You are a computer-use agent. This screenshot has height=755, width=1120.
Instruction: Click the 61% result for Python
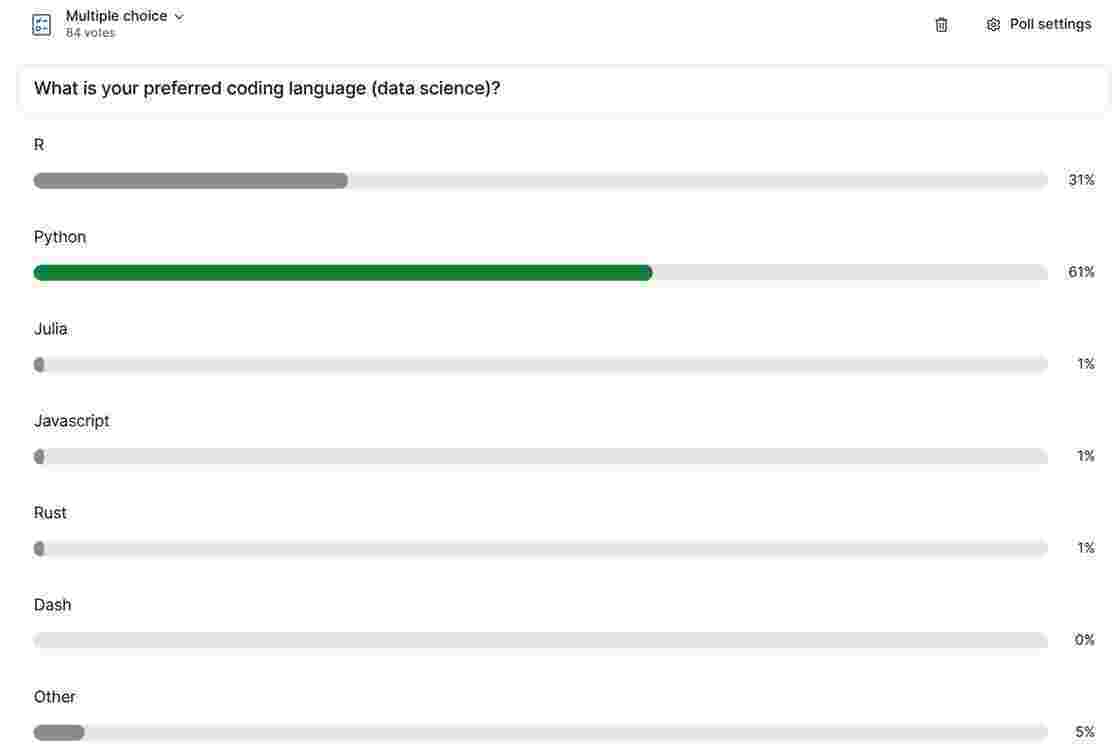click(1081, 272)
